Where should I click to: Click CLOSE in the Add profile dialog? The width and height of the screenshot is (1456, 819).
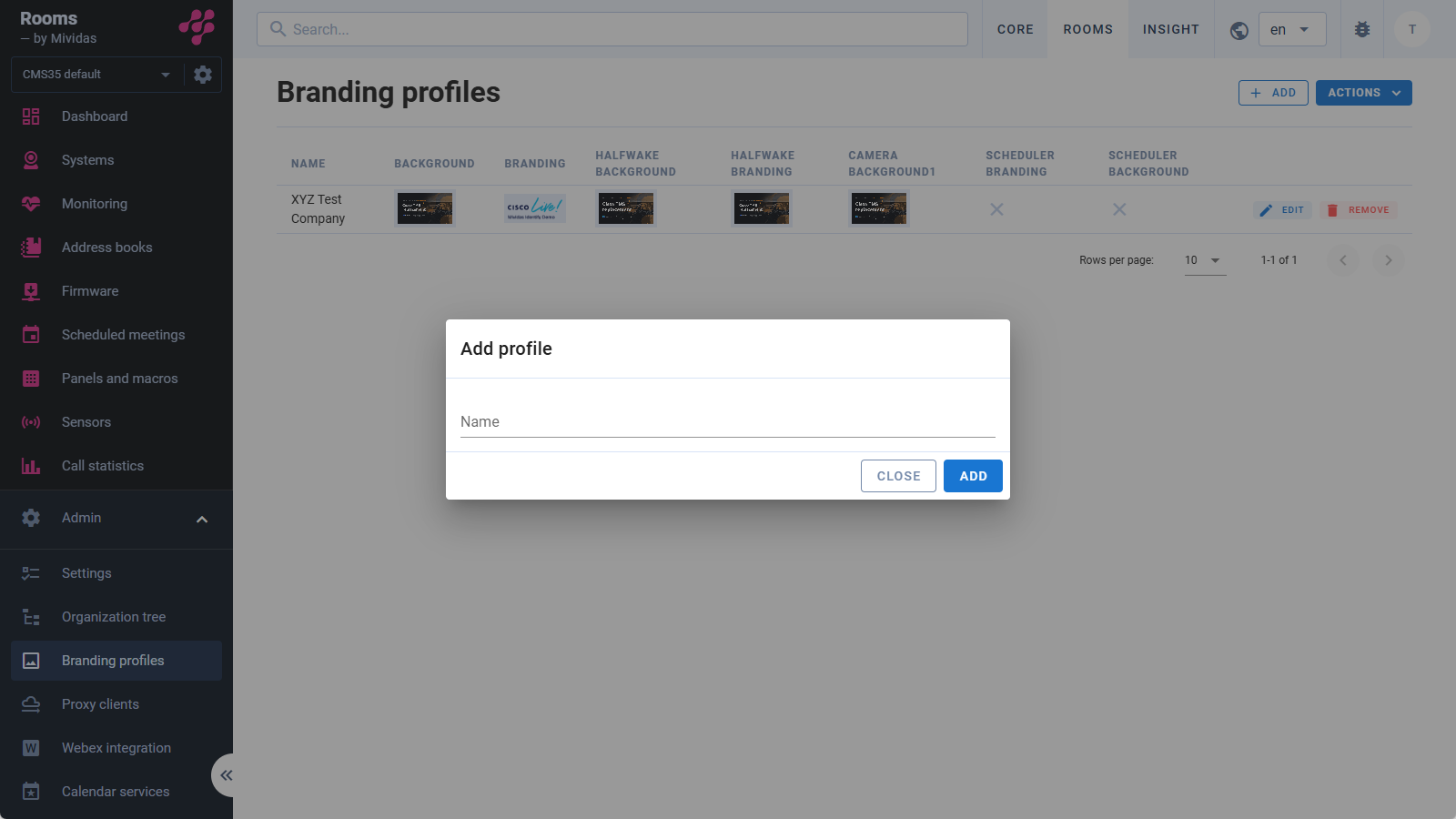(898, 476)
